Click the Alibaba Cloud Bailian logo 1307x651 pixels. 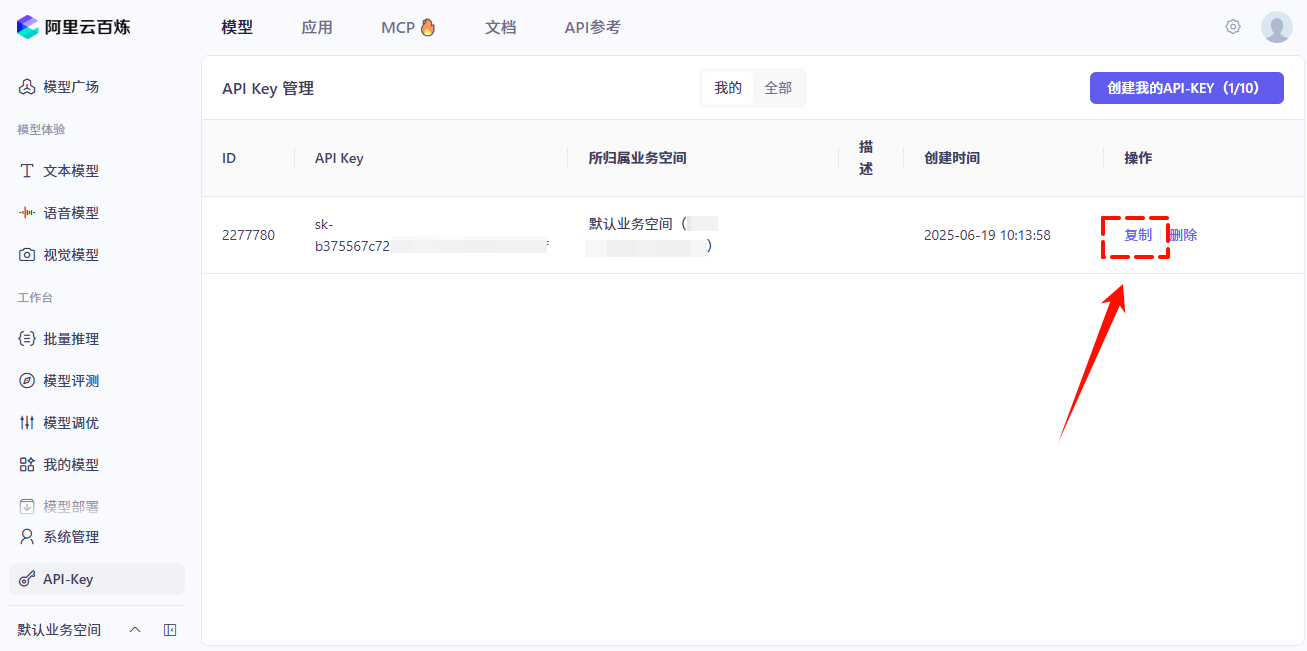click(x=74, y=27)
